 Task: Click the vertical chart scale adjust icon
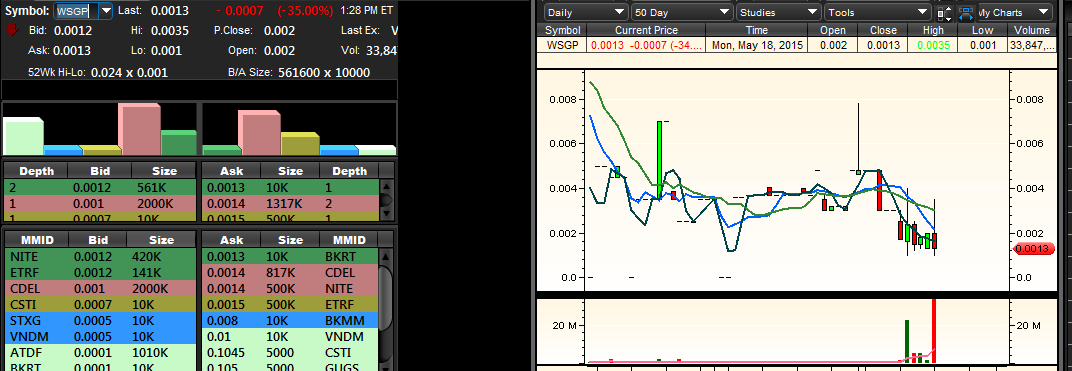944,13
